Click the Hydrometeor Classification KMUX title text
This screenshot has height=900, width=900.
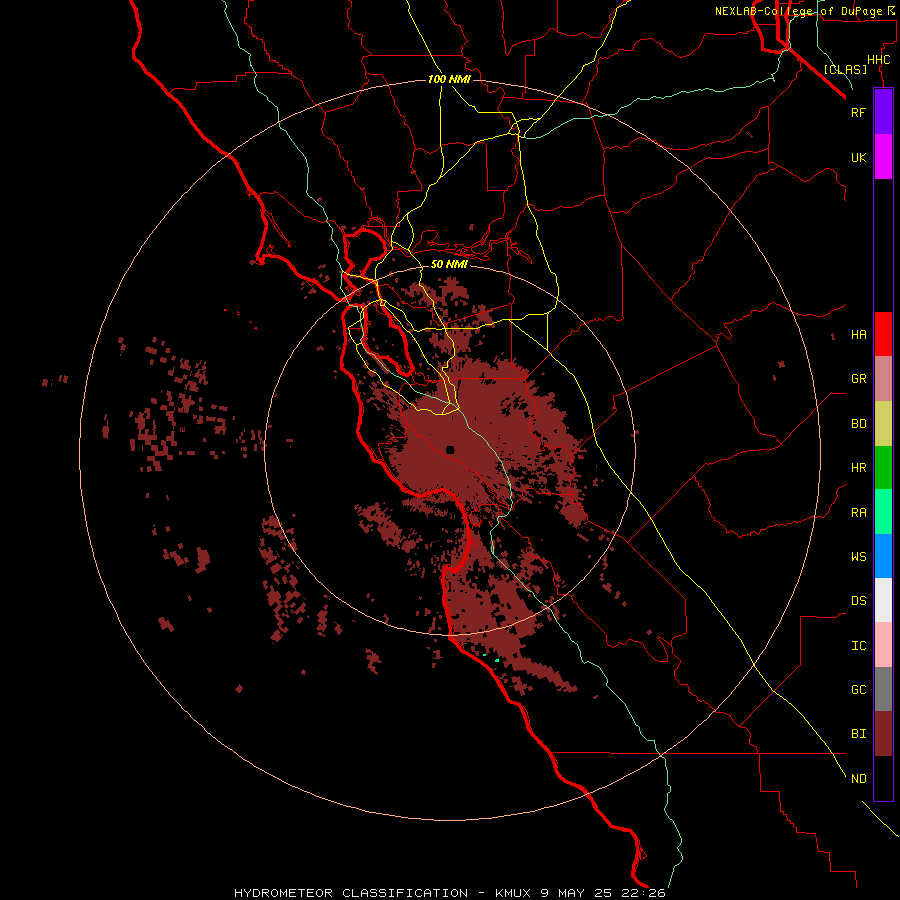point(449,893)
